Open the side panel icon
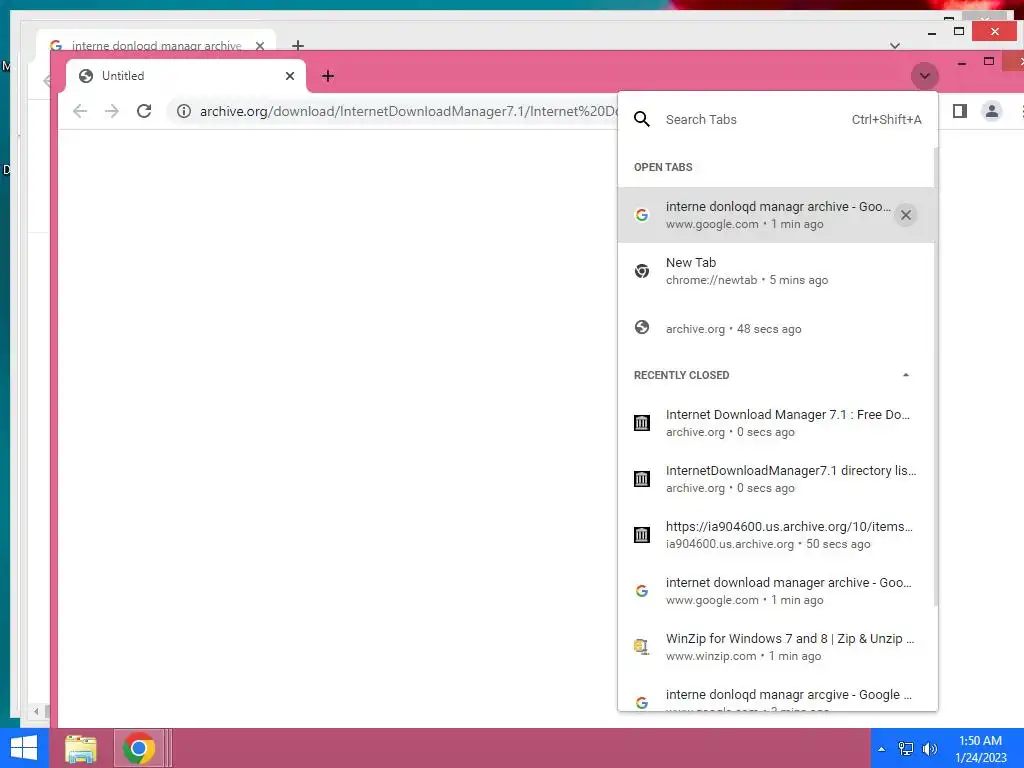 click(959, 111)
